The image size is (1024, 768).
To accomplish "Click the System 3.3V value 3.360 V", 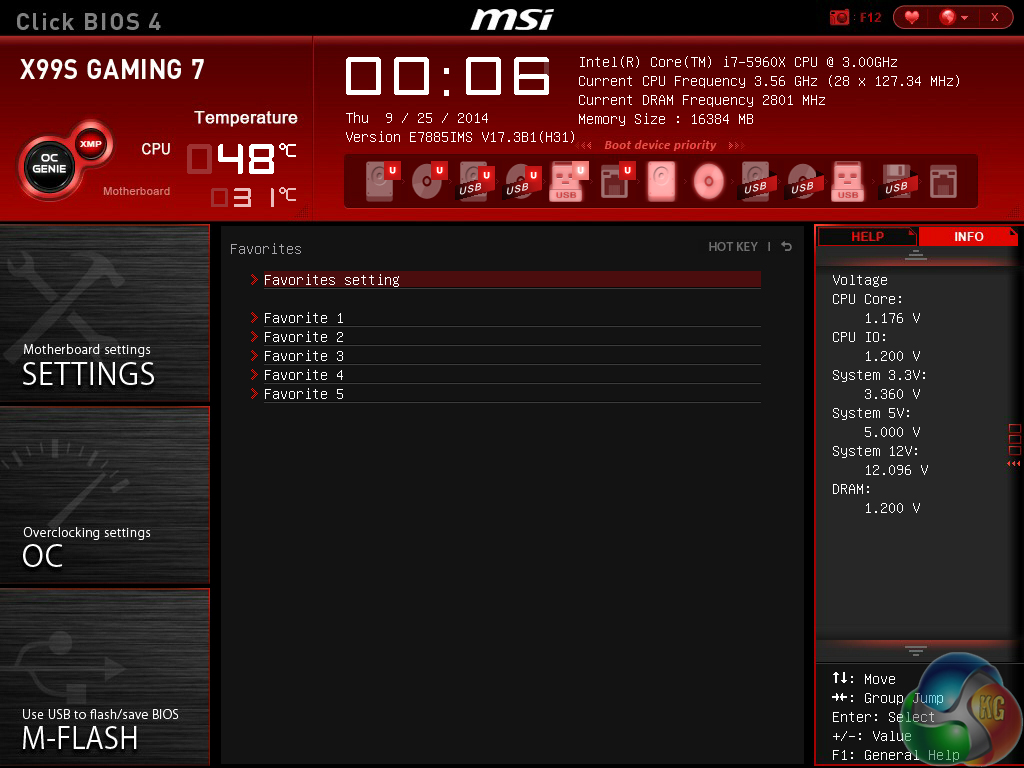I will tap(892, 394).
